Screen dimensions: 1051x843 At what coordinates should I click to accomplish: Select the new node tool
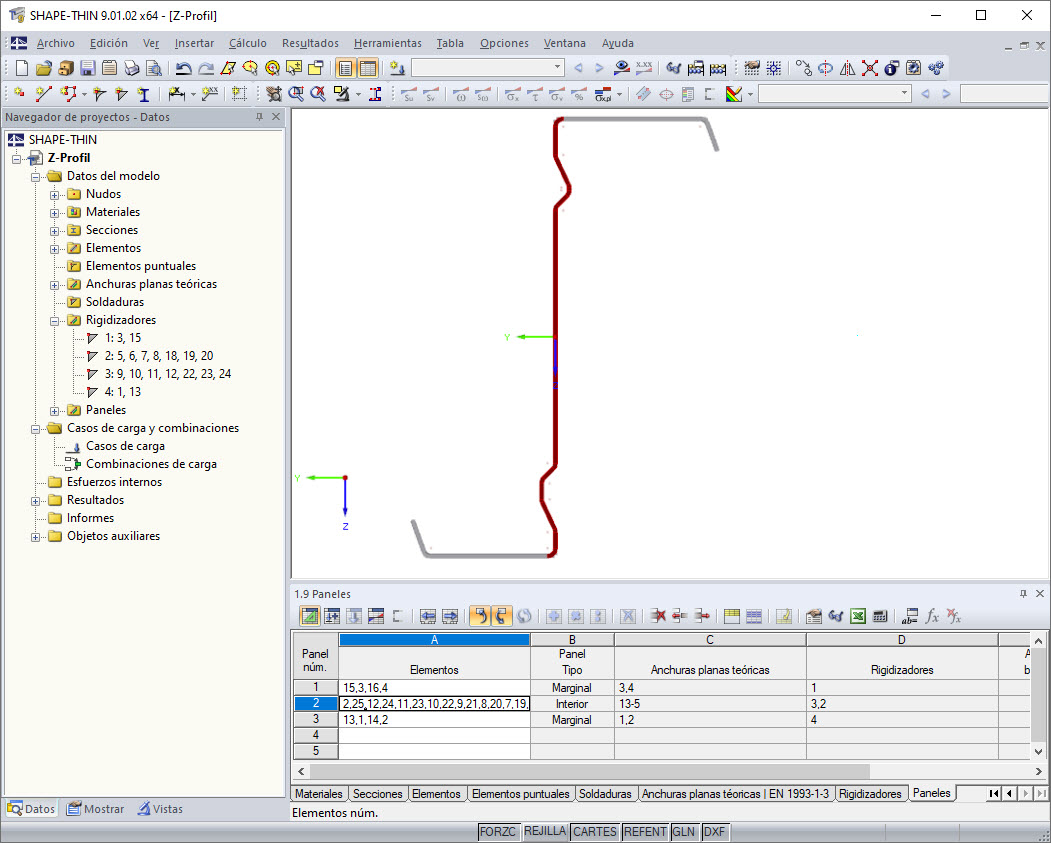[19, 94]
